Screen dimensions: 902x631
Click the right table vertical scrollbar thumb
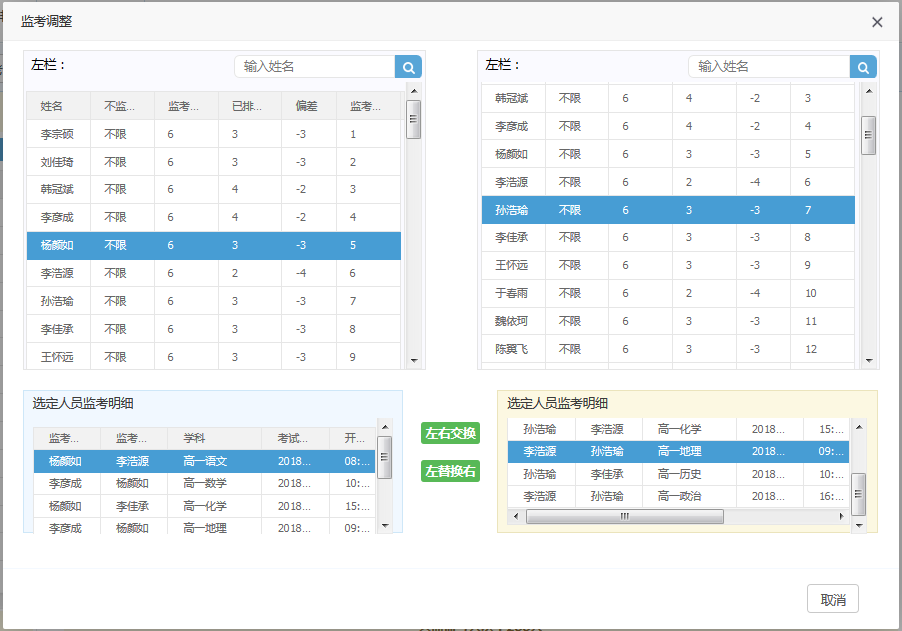pyautogui.click(x=868, y=135)
